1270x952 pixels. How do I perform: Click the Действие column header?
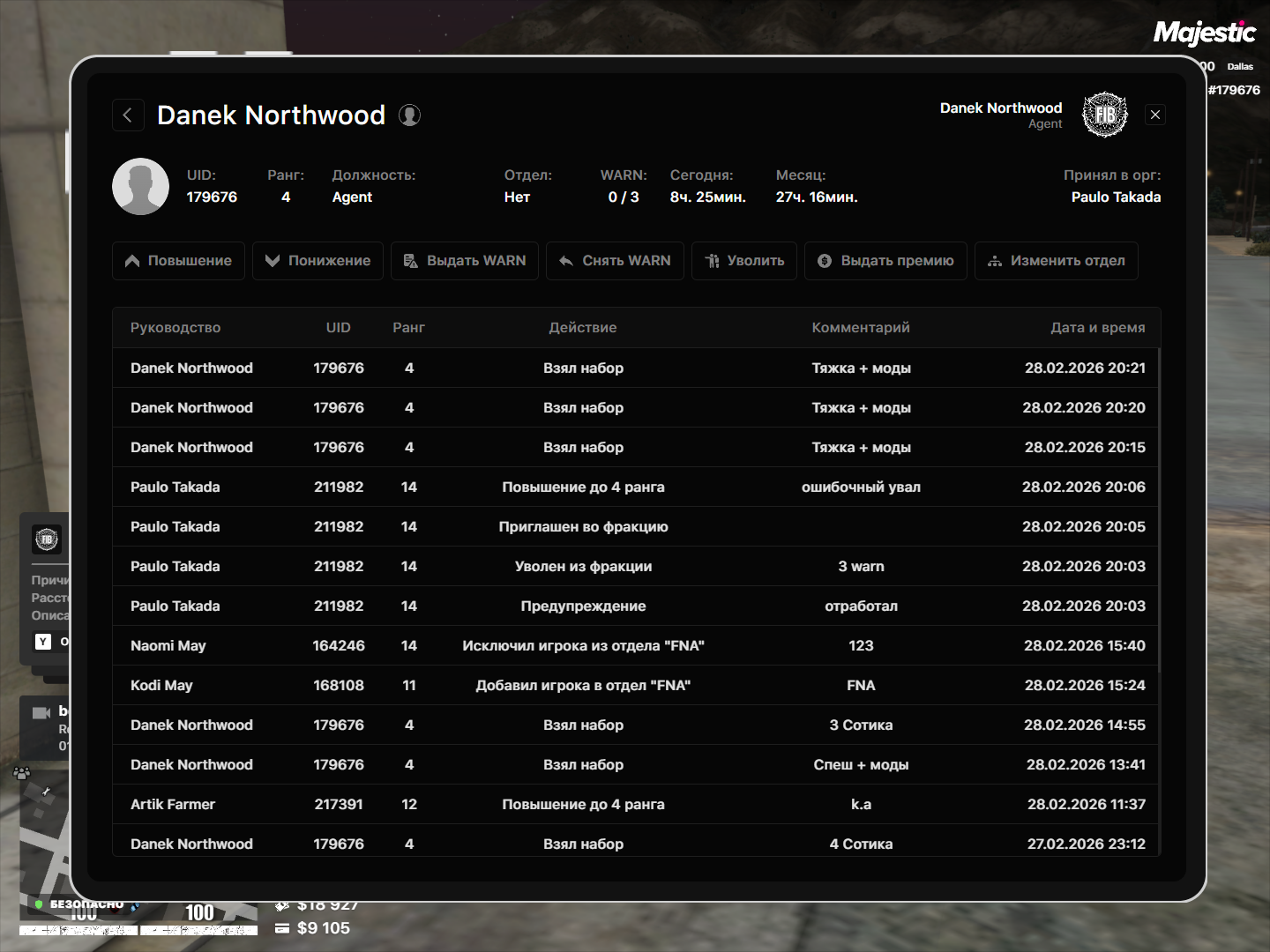pos(583,328)
